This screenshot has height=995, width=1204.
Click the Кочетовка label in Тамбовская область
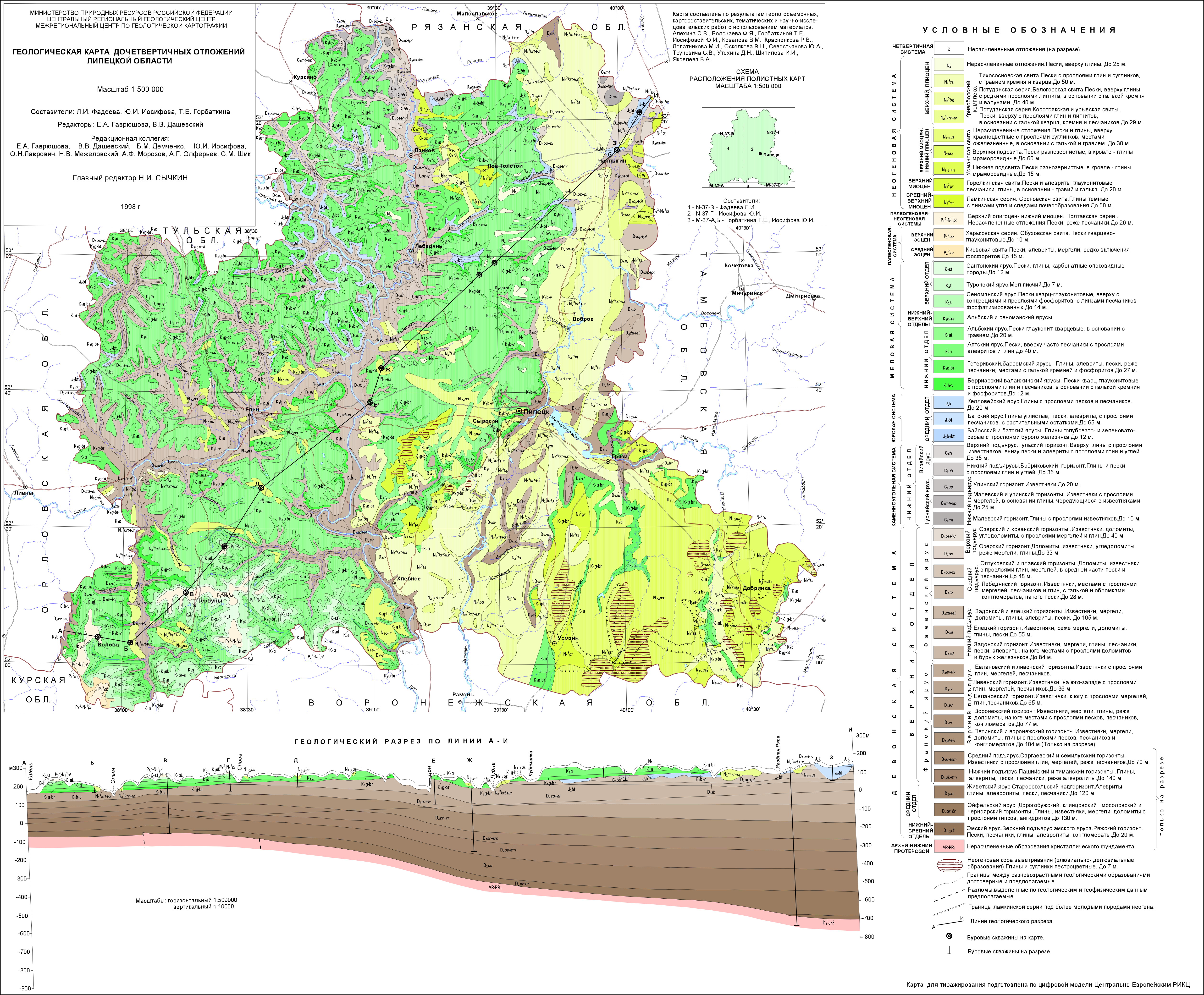[x=739, y=265]
